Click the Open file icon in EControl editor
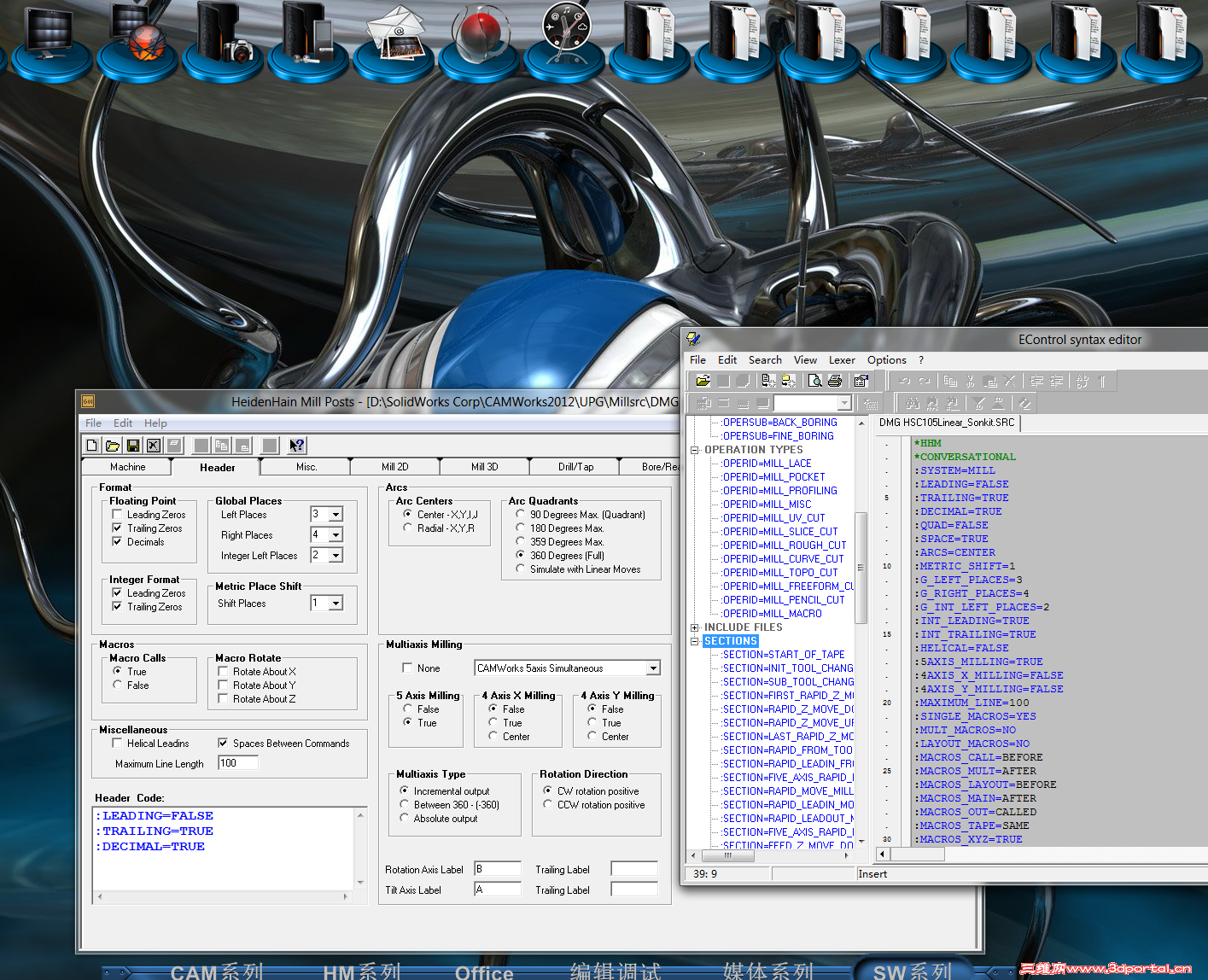This screenshot has height=980, width=1208. (x=703, y=381)
